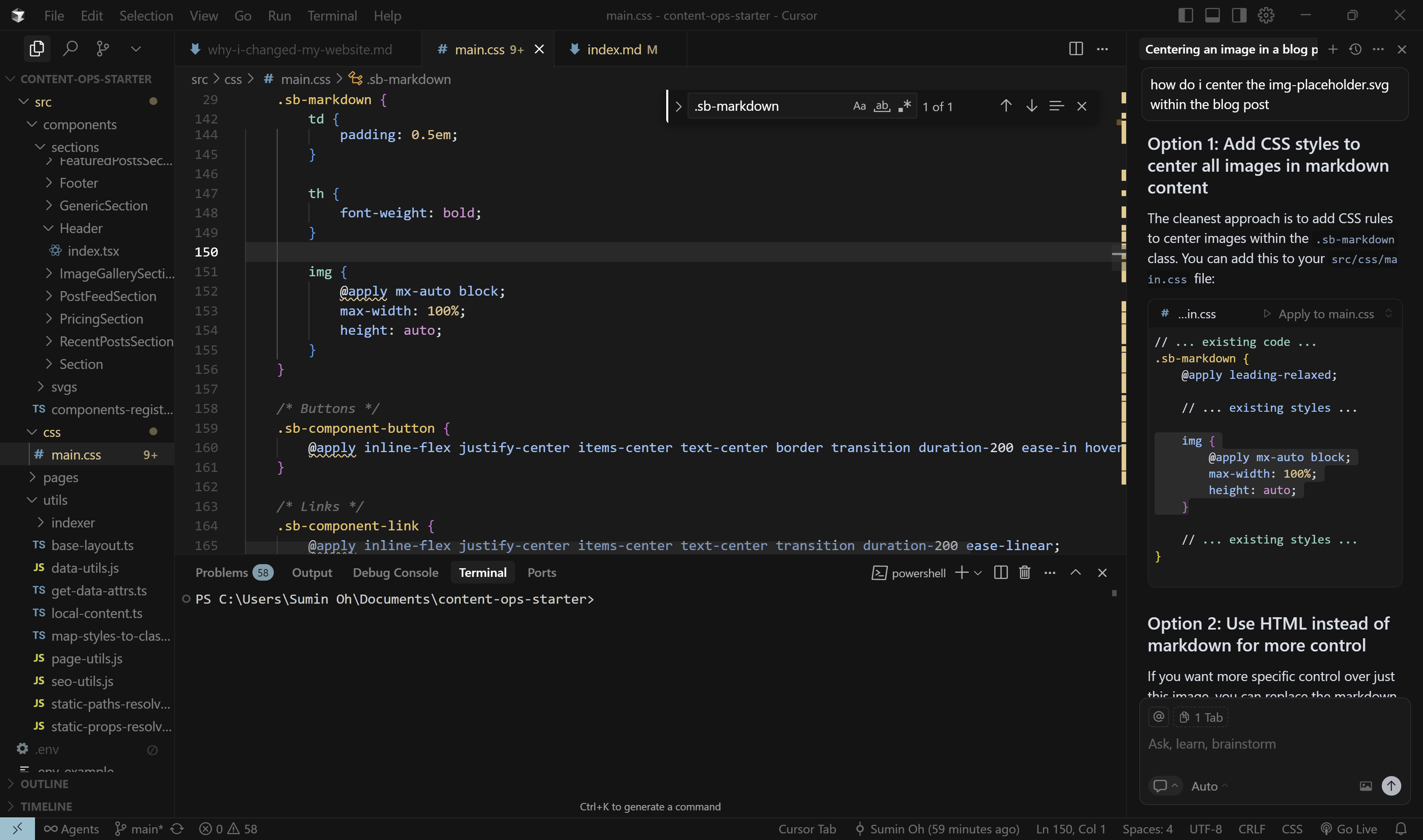Open the Search view icon
The height and width of the screenshot is (840, 1423).
[70, 49]
